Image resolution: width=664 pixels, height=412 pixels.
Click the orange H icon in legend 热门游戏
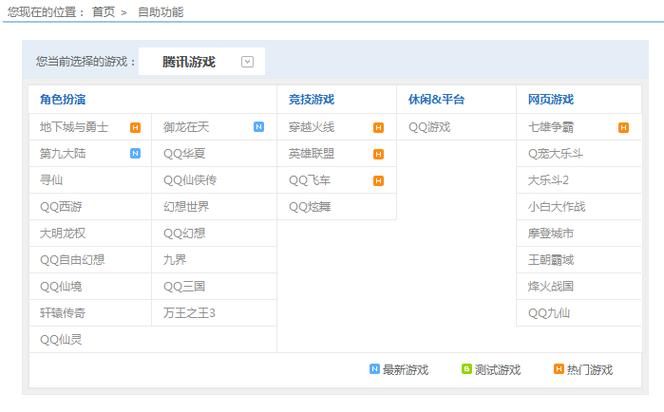coord(559,369)
